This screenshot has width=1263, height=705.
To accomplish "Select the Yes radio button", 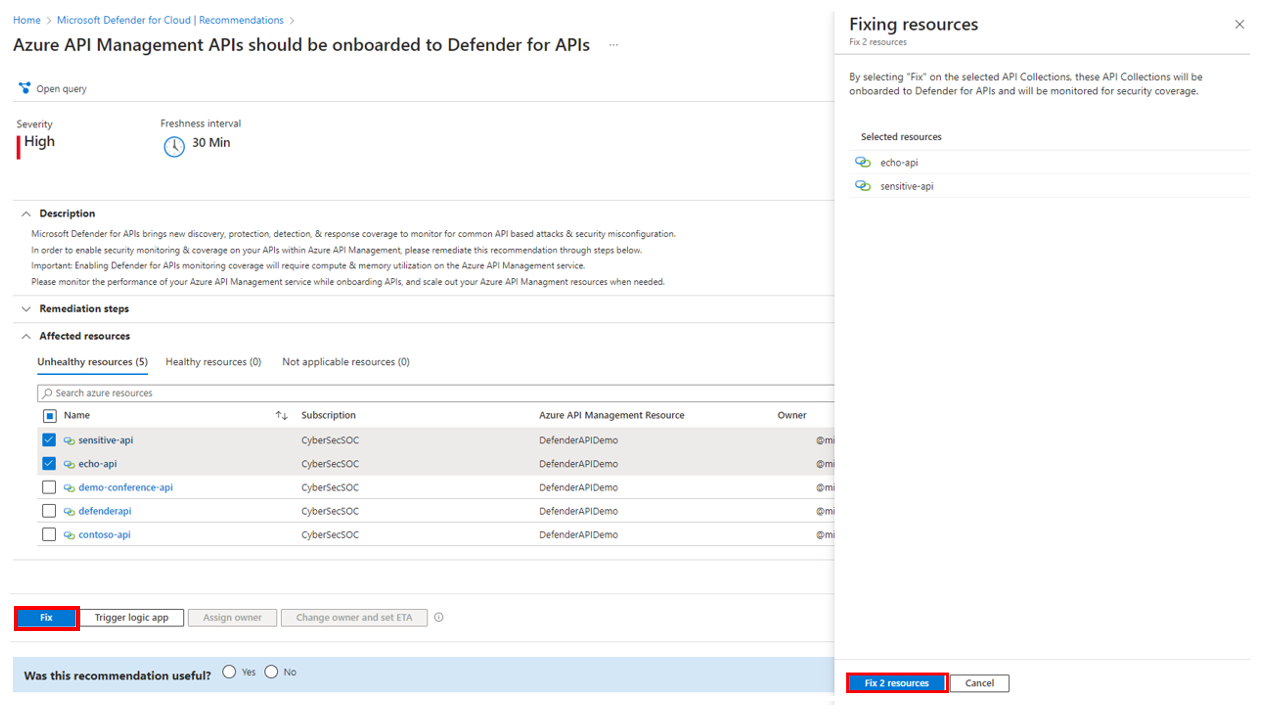I will point(229,672).
